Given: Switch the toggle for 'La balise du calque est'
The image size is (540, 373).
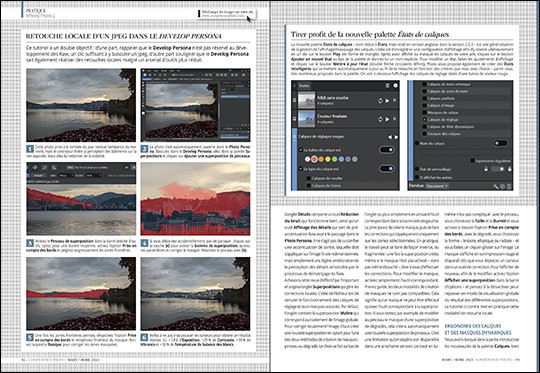Looking at the screenshot, I should [x=386, y=150].
